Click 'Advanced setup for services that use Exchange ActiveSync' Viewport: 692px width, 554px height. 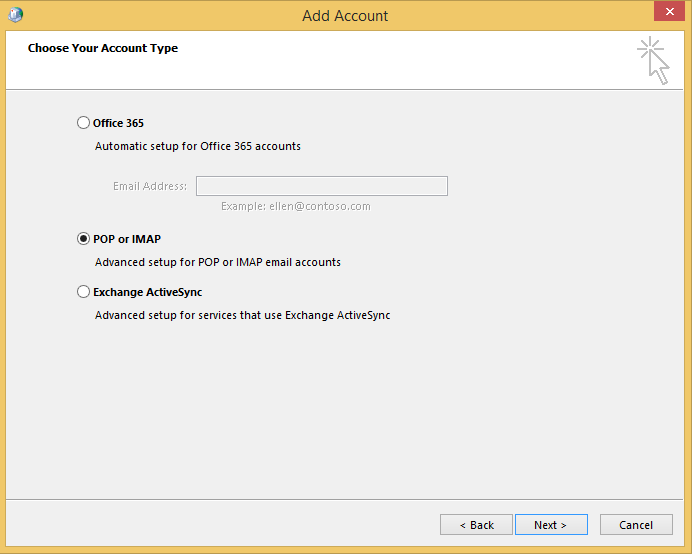(x=243, y=315)
